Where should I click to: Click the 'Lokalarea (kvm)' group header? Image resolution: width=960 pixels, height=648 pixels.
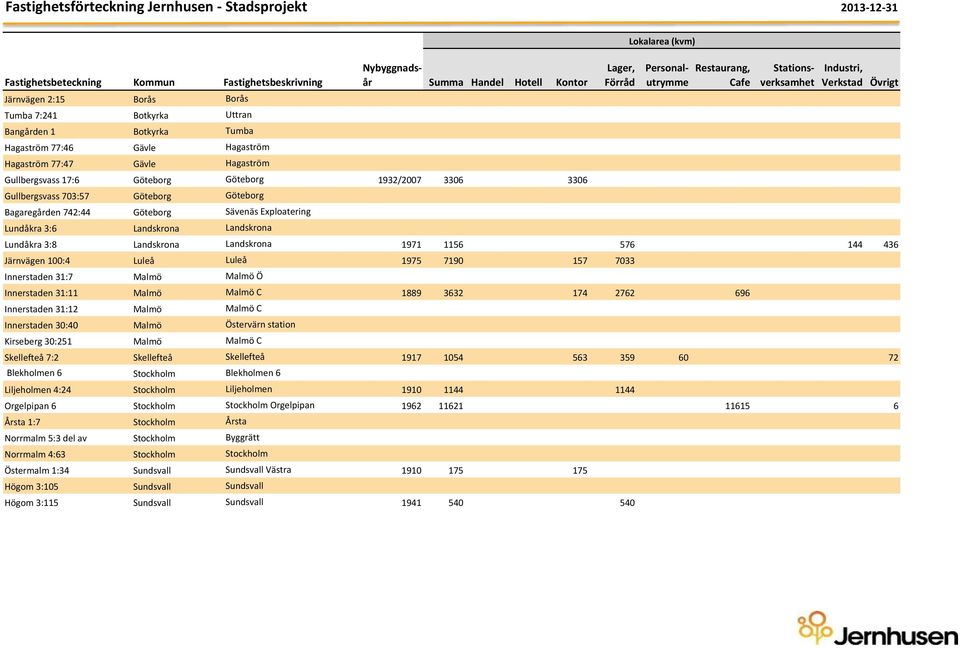click(662, 42)
